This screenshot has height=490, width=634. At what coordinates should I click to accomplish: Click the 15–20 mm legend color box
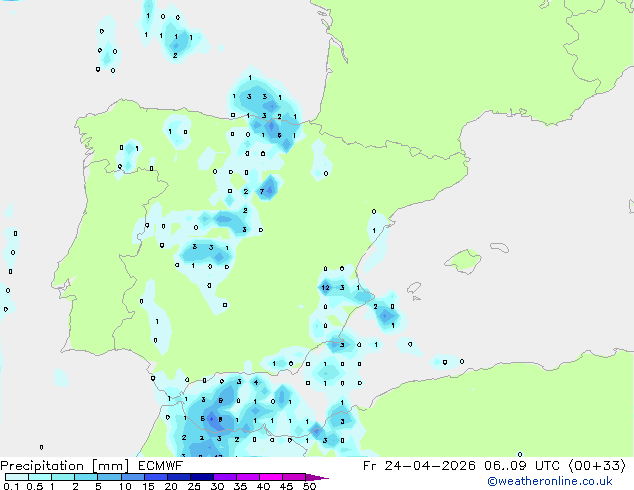click(155, 477)
